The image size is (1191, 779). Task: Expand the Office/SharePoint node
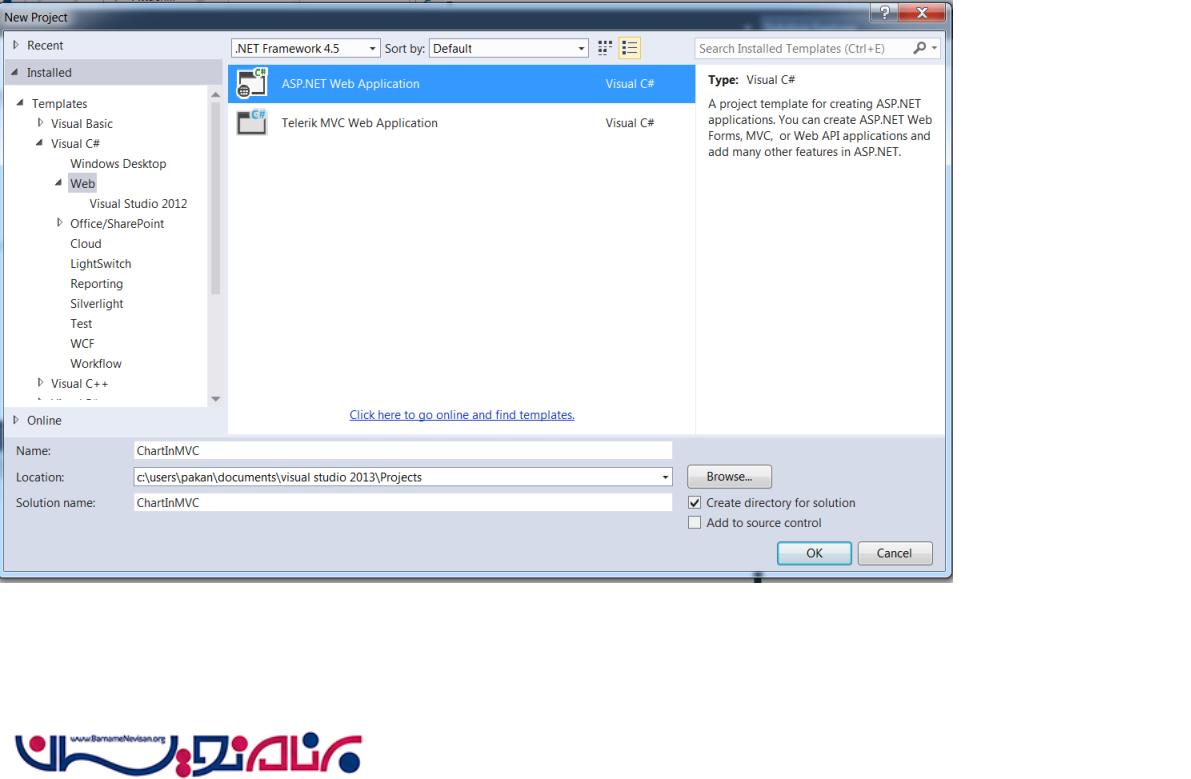59,222
